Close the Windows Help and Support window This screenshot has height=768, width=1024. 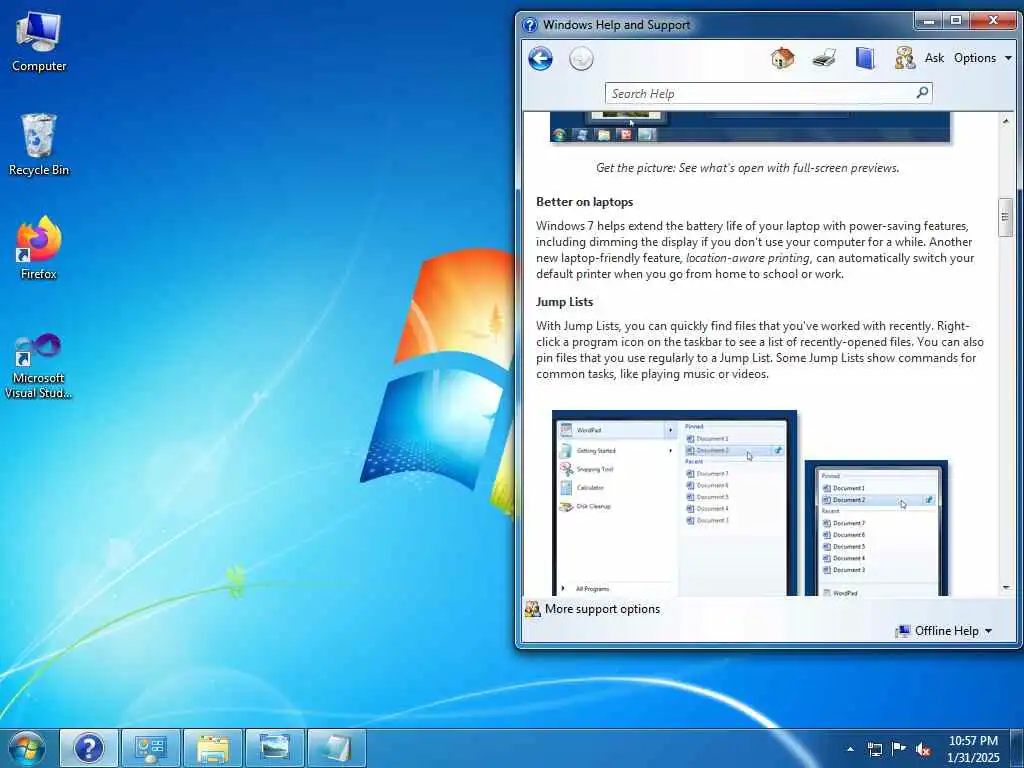(993, 21)
